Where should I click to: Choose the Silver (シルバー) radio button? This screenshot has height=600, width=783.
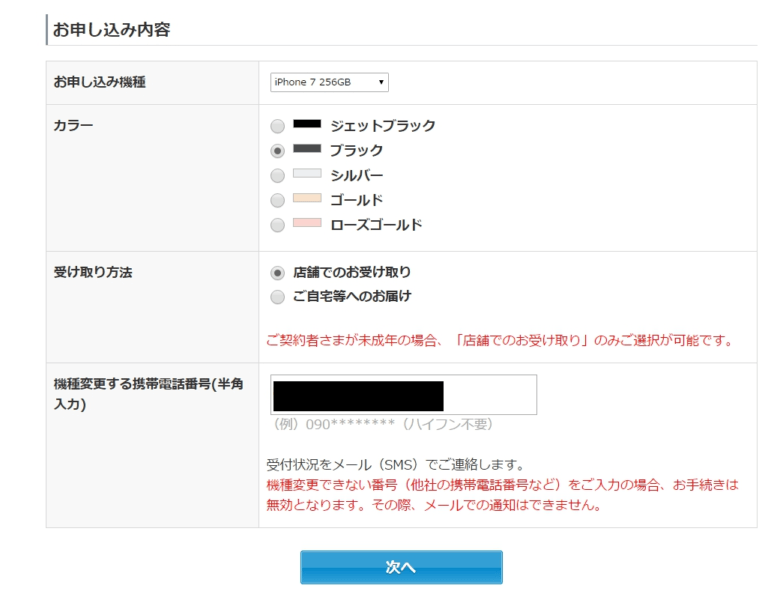[278, 176]
